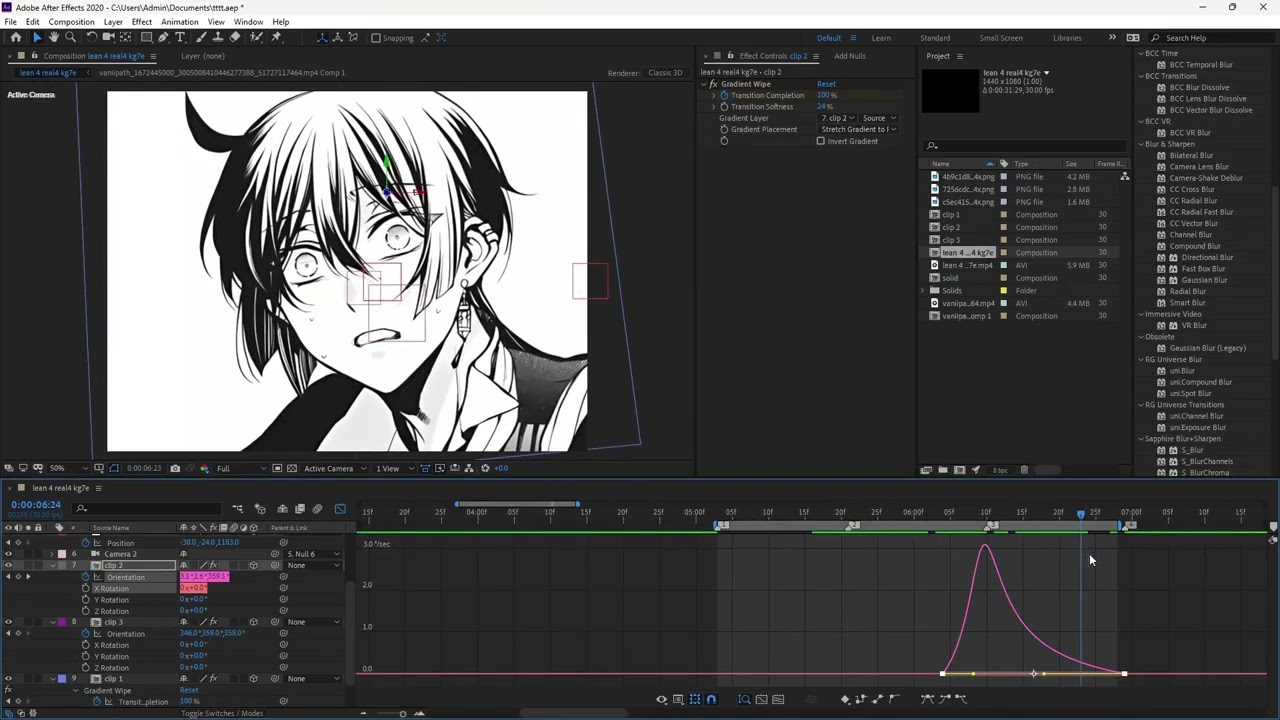Image resolution: width=1280 pixels, height=720 pixels.
Task: Select the Unified Camera tool
Action: tap(109, 37)
